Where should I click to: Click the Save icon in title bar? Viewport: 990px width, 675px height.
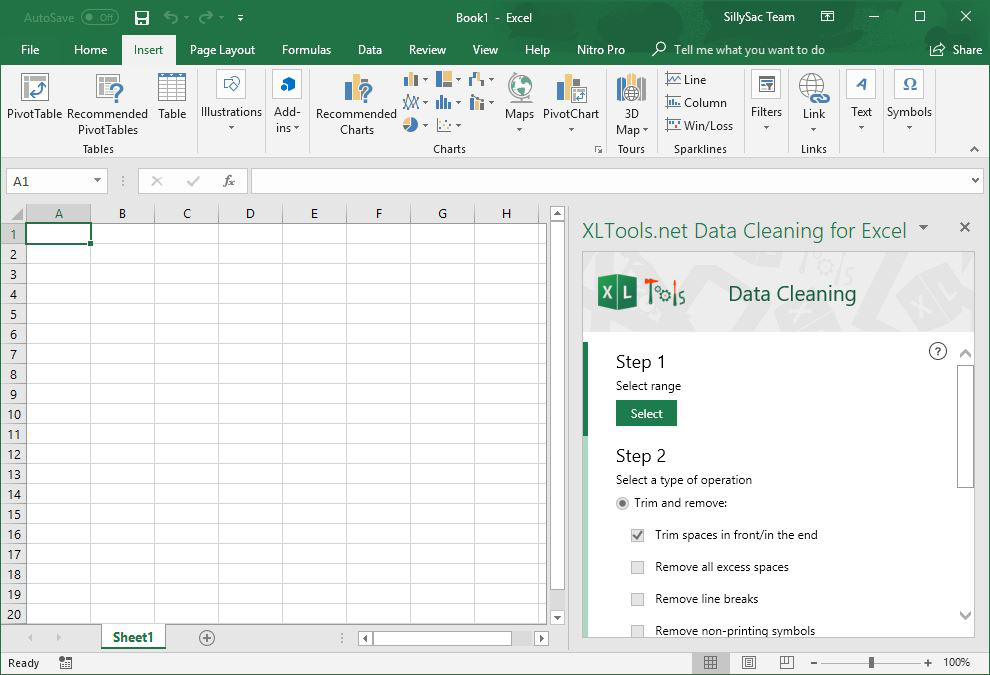click(142, 18)
